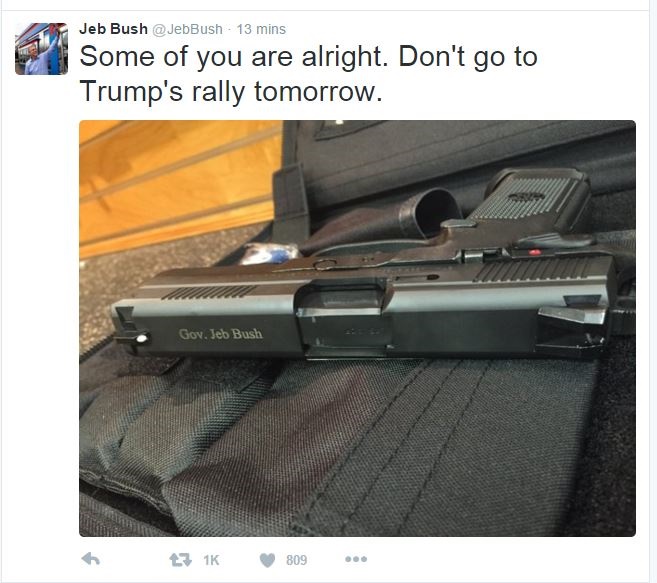Expand the attached handgun photo
Screen dimensions: 657x583
click(357, 328)
